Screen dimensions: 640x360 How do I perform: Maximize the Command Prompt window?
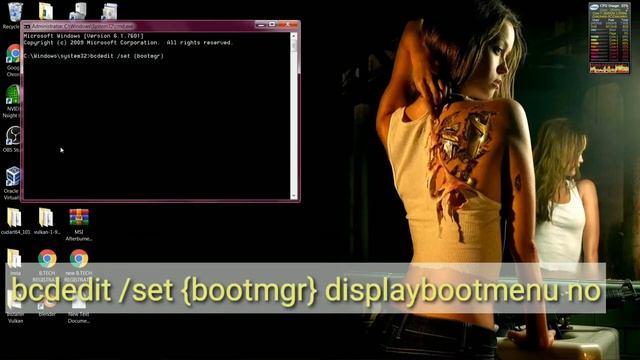click(272, 25)
